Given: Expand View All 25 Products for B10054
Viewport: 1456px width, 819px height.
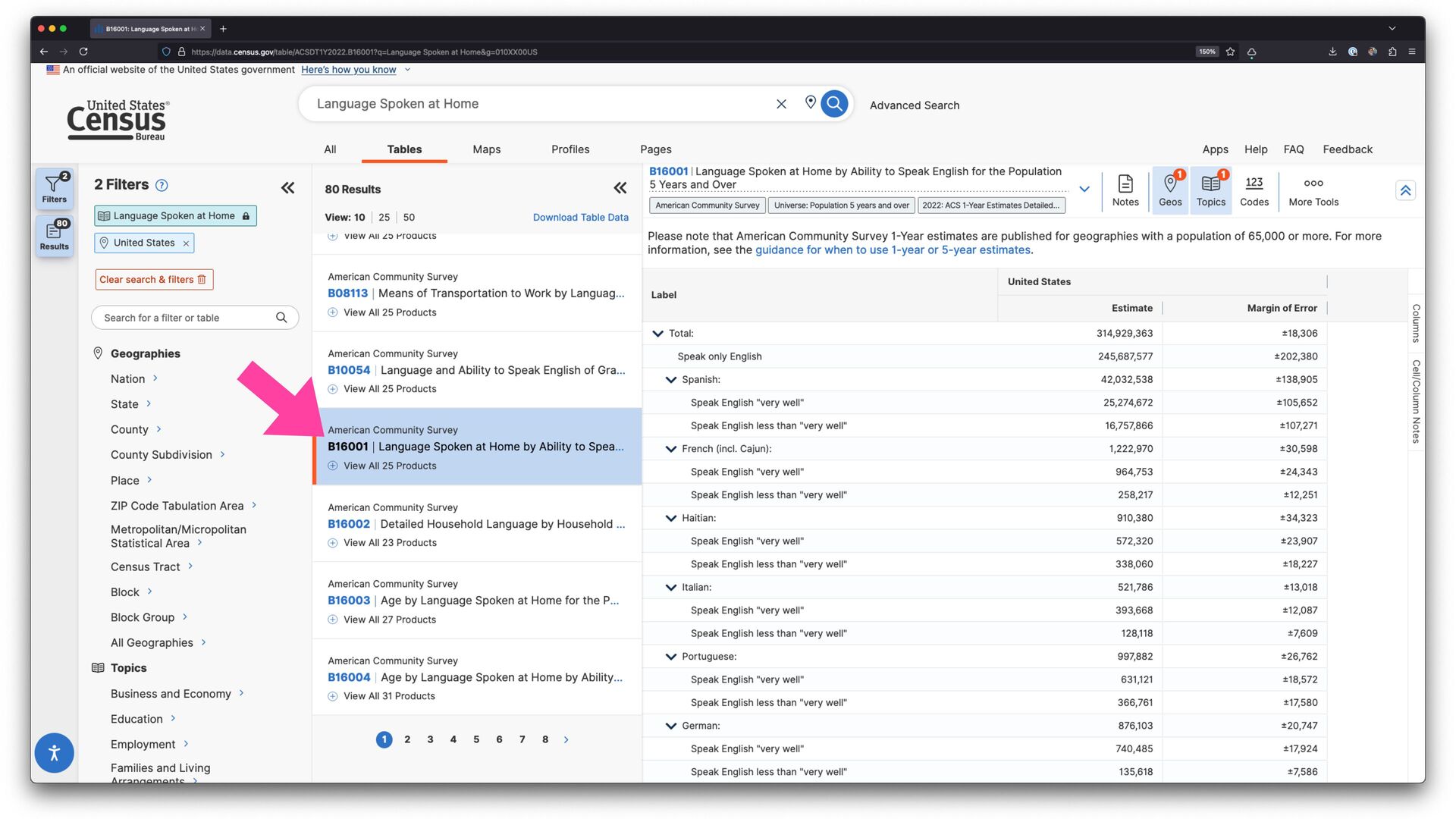Looking at the screenshot, I should [382, 389].
